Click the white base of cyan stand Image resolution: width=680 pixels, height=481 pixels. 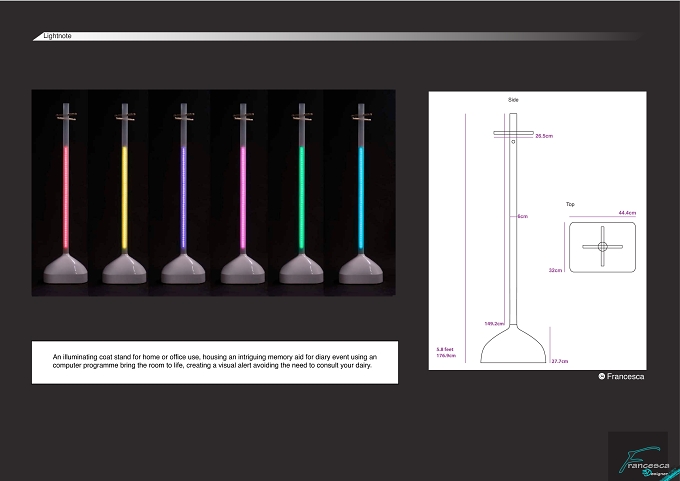[361, 269]
